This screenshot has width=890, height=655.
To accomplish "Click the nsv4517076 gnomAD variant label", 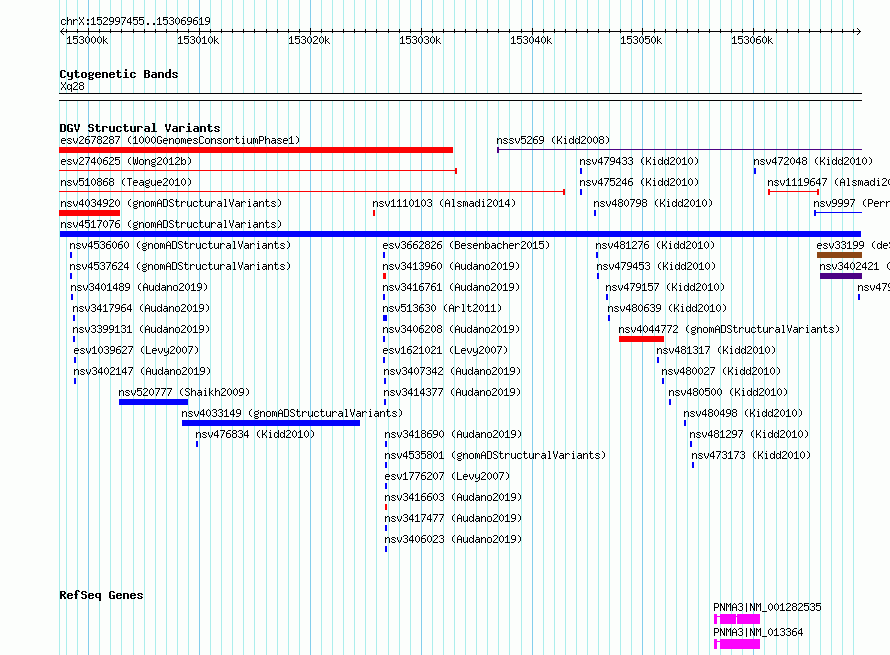I will tap(171, 224).
